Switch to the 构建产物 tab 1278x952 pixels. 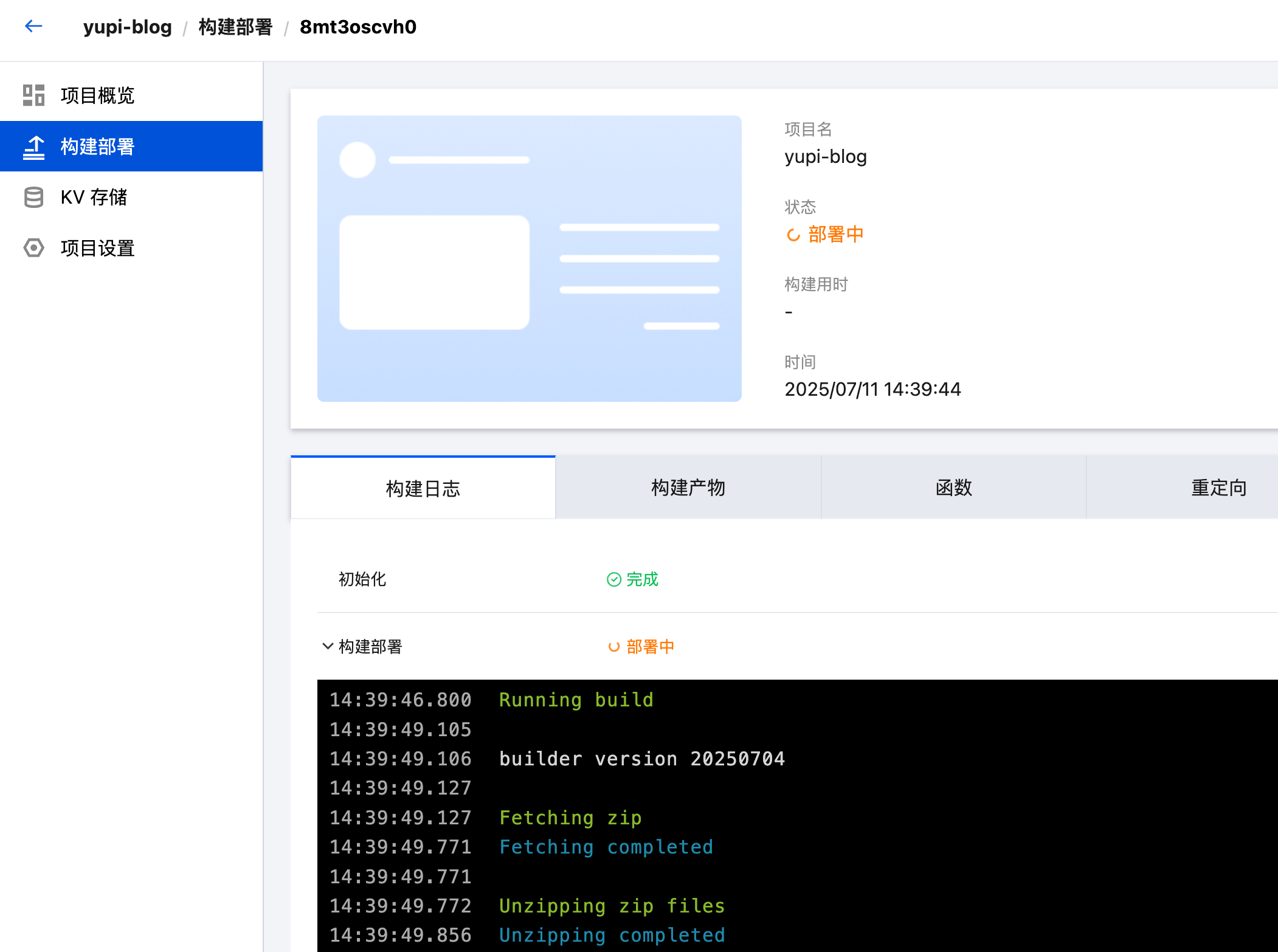click(x=688, y=488)
